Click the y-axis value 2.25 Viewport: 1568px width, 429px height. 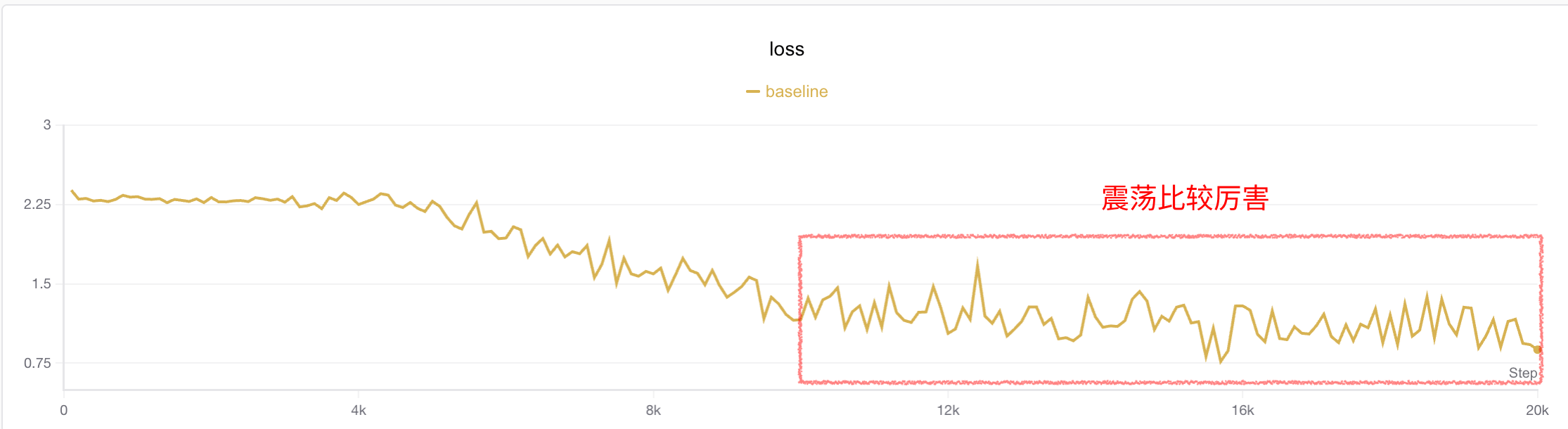(37, 204)
